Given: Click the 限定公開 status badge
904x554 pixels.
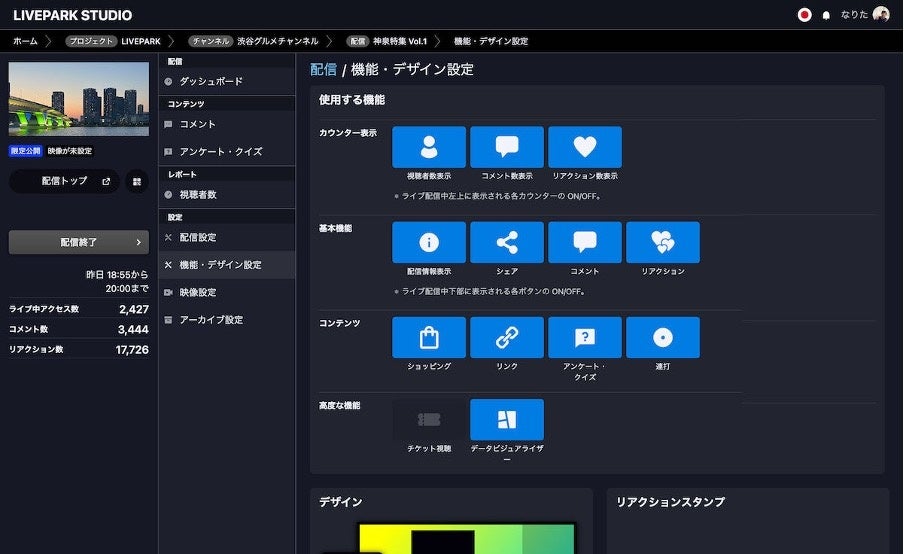Looking at the screenshot, I should coord(25,151).
